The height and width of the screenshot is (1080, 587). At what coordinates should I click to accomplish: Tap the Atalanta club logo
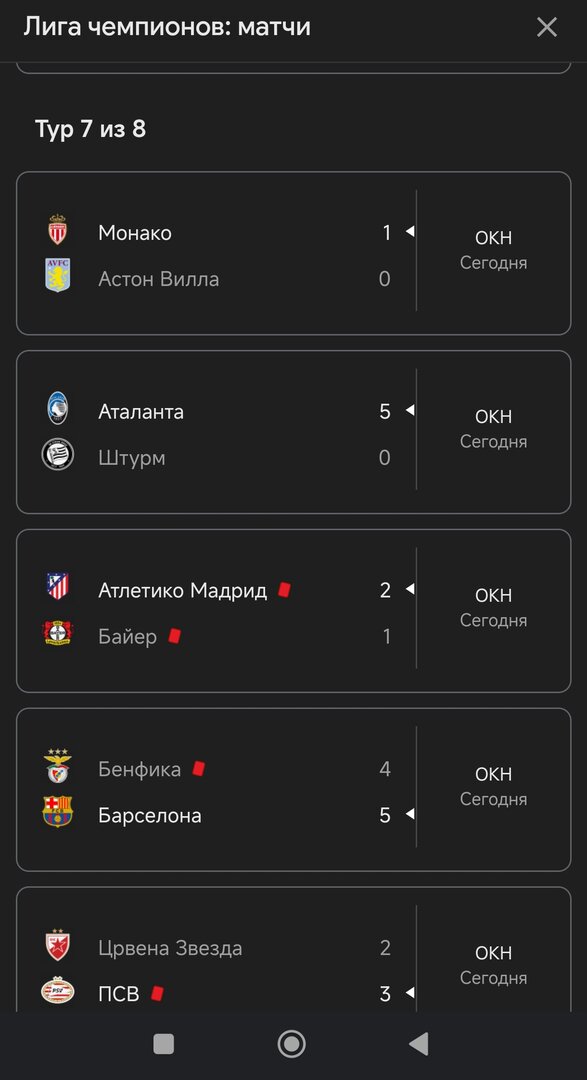pos(58,408)
